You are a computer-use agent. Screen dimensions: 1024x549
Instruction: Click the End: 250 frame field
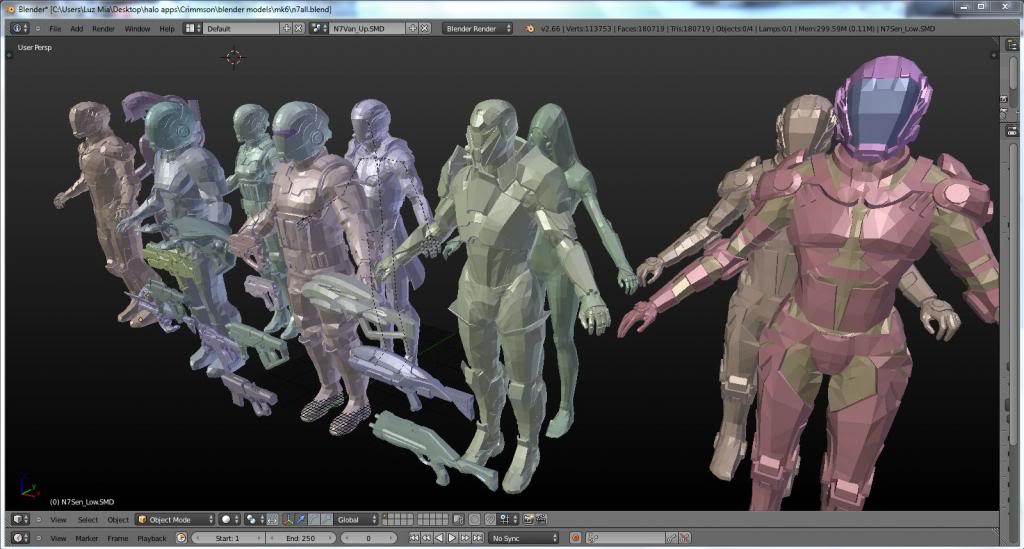tap(301, 538)
